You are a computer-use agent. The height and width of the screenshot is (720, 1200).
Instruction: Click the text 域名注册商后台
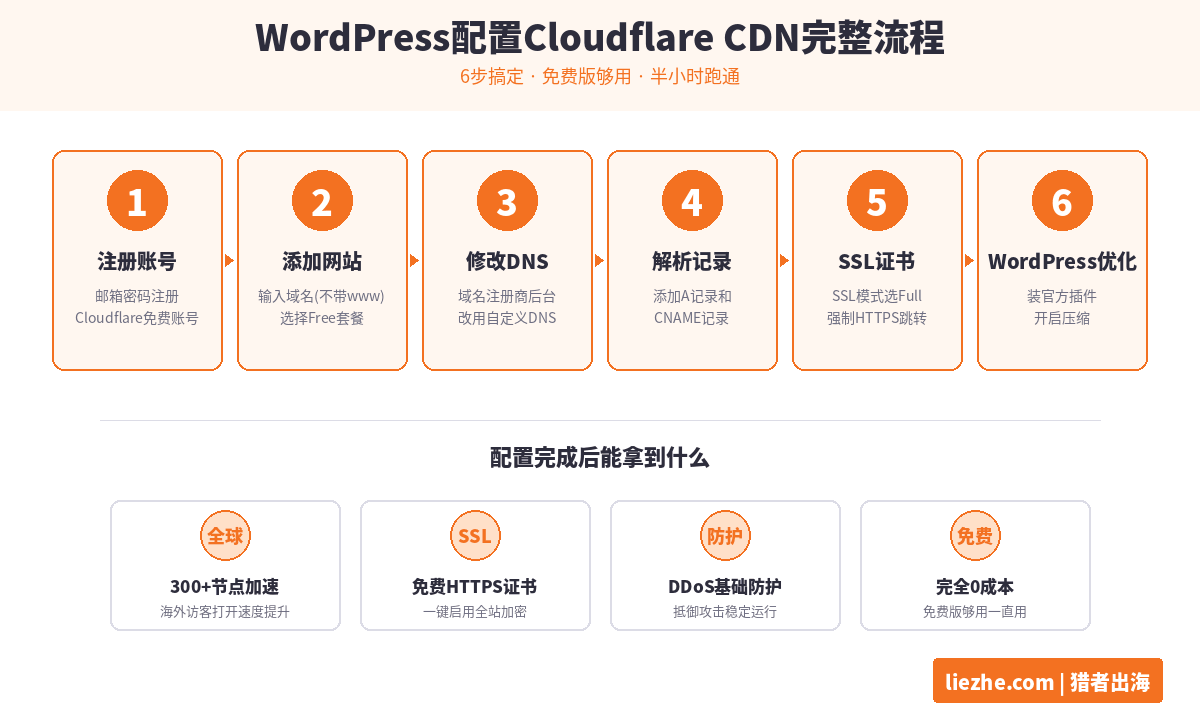tap(507, 296)
